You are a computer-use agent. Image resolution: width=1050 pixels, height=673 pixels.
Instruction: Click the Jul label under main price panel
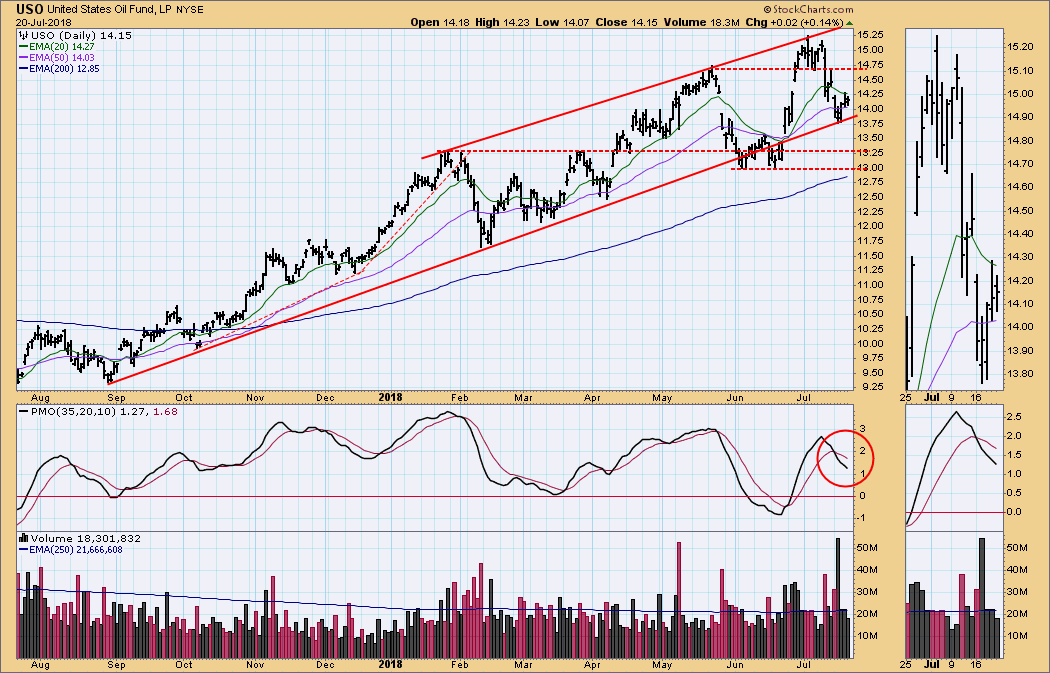803,397
